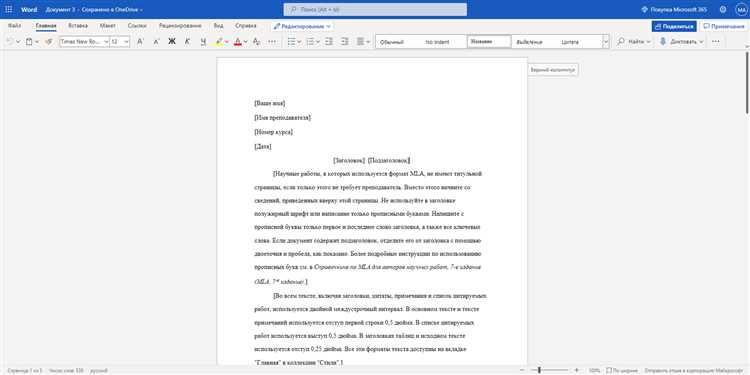Click the По ширине fit-width button
This screenshot has height=375, width=750.
[622, 371]
